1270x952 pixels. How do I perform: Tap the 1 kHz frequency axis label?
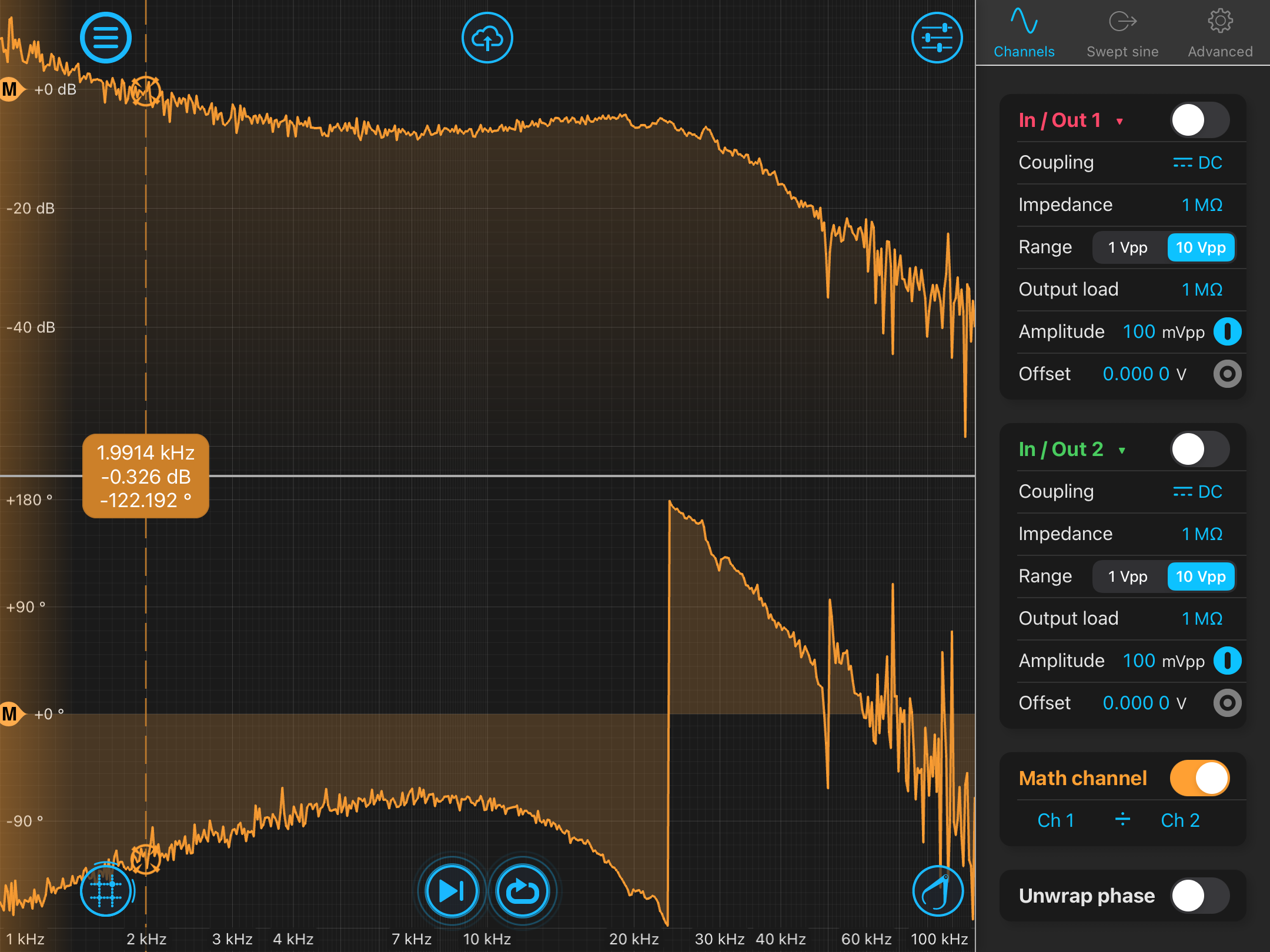coord(25,939)
